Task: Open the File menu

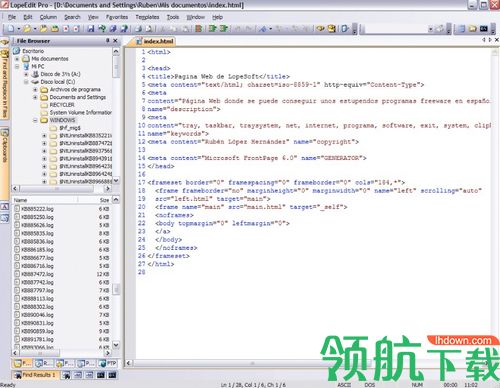Action: pyautogui.click(x=12, y=17)
